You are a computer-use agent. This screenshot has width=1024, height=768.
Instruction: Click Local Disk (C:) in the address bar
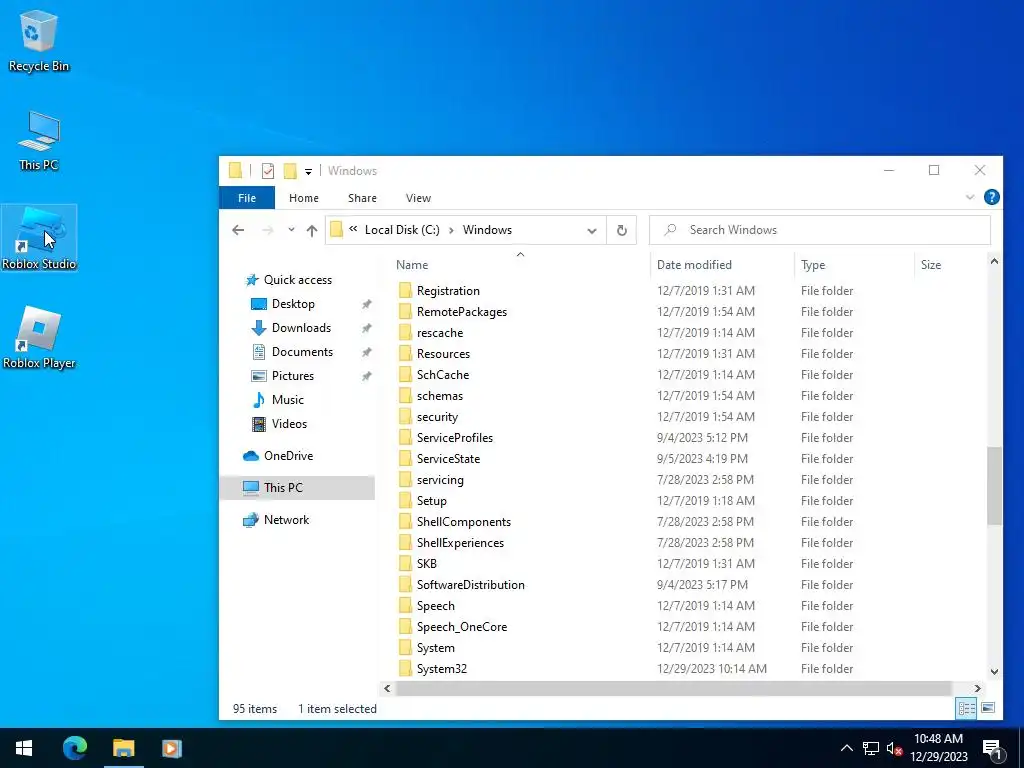tap(402, 230)
